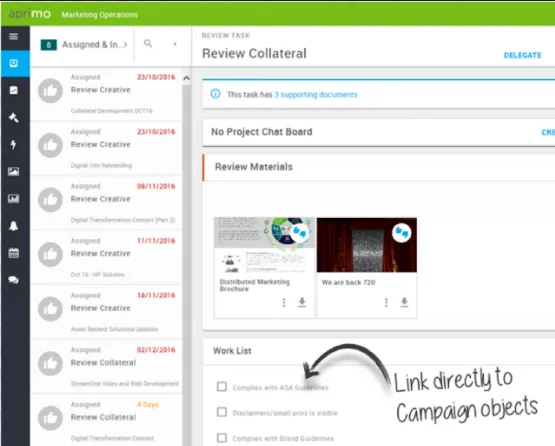Check Disclaimers/small print is visible box
This screenshot has height=446, width=555.
pyautogui.click(x=222, y=412)
